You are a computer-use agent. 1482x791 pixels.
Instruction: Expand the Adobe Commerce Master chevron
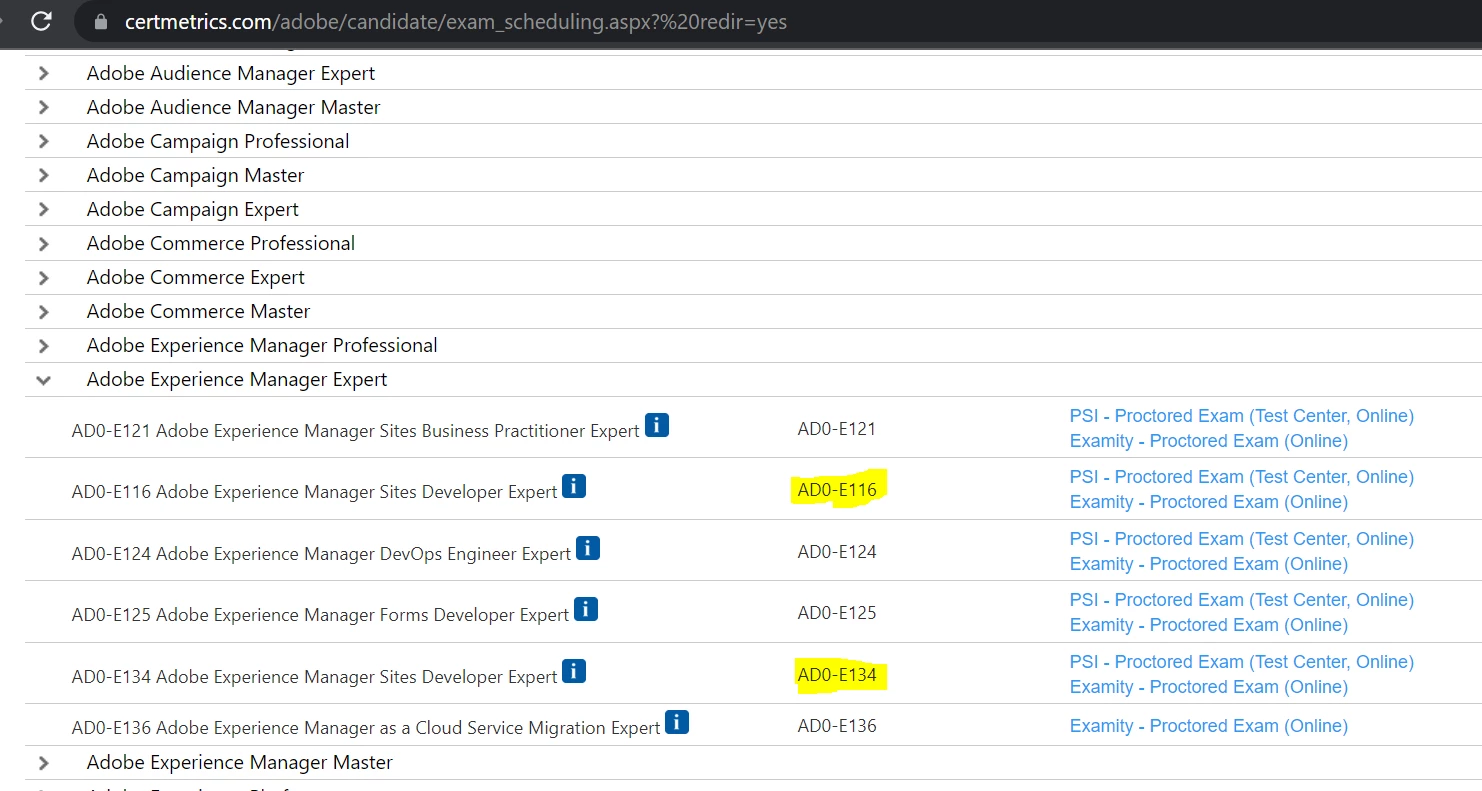43,311
